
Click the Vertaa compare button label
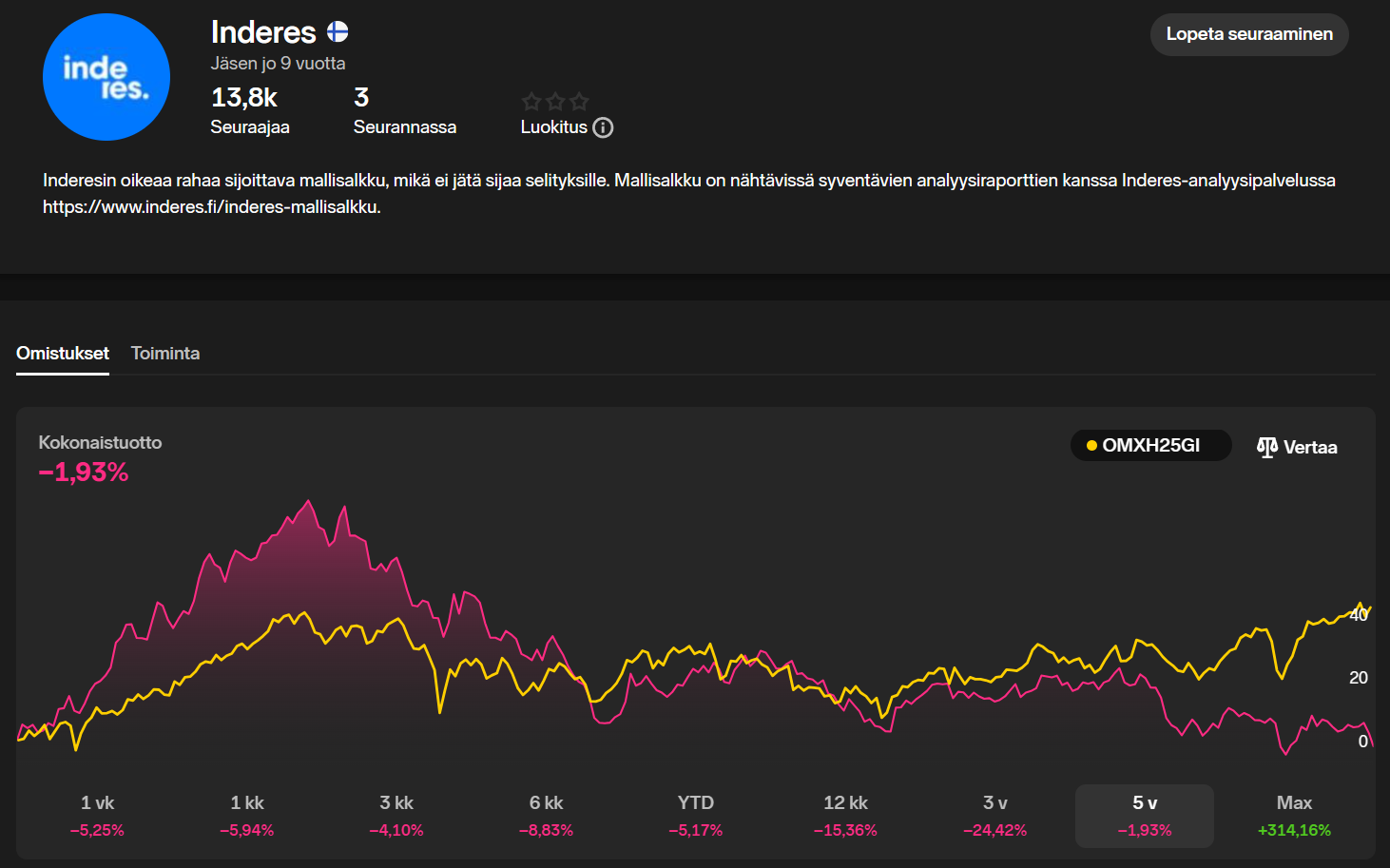point(1310,447)
